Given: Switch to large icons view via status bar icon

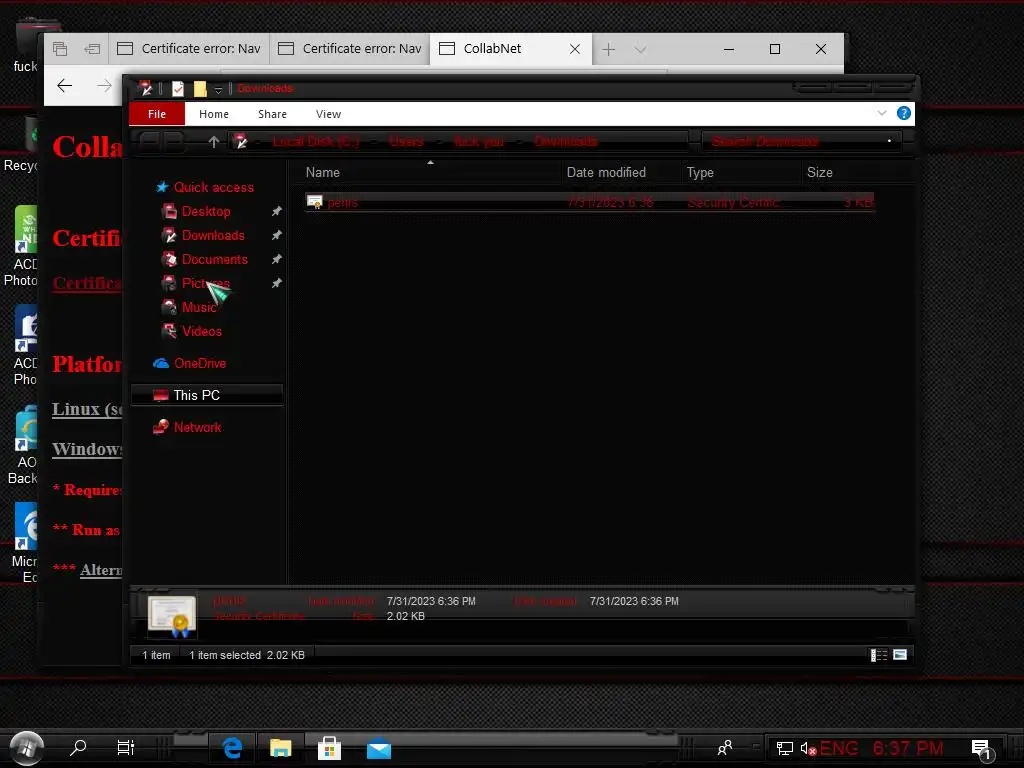Looking at the screenshot, I should 900,654.
